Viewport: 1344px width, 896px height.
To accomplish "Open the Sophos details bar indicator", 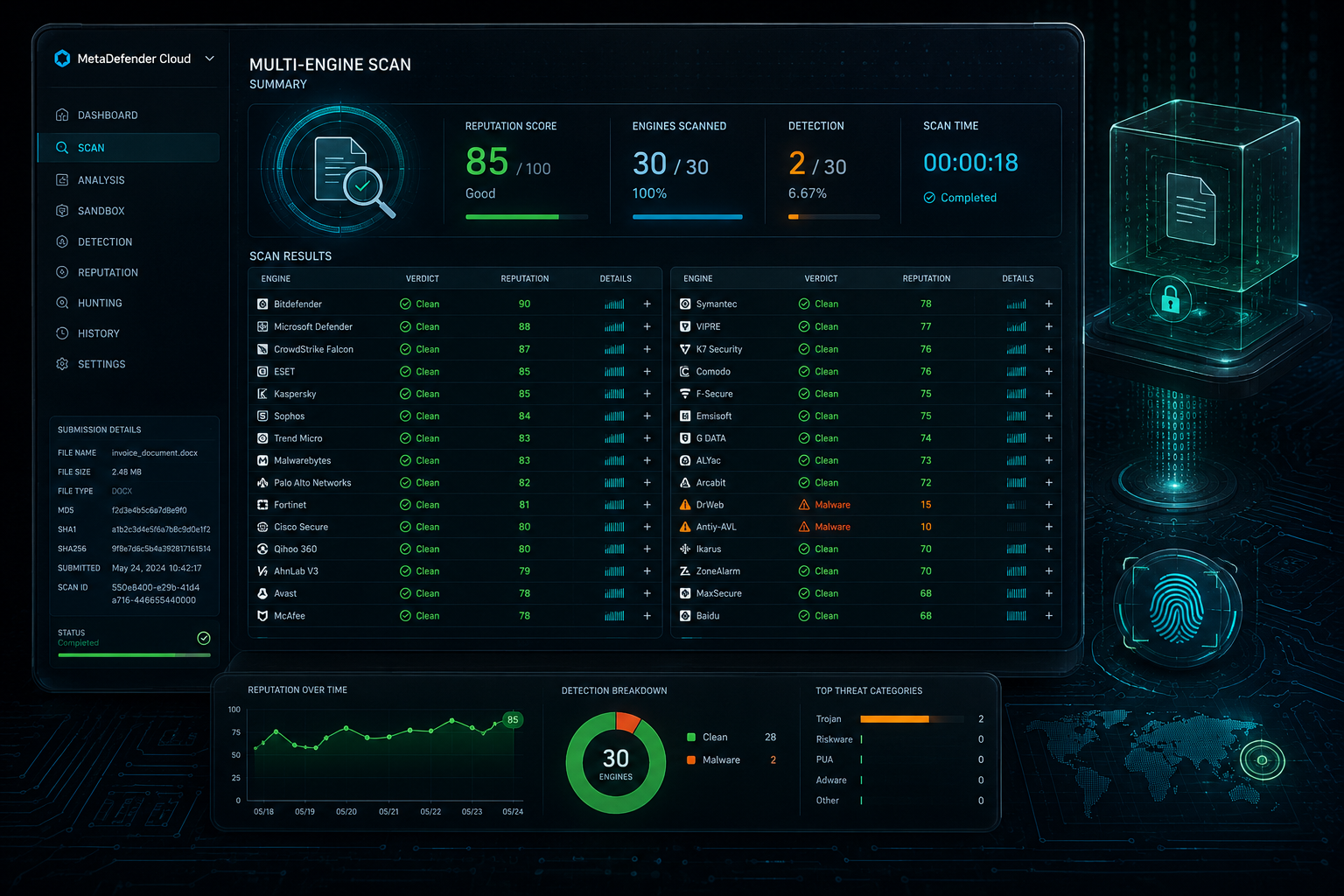I will (x=614, y=416).
